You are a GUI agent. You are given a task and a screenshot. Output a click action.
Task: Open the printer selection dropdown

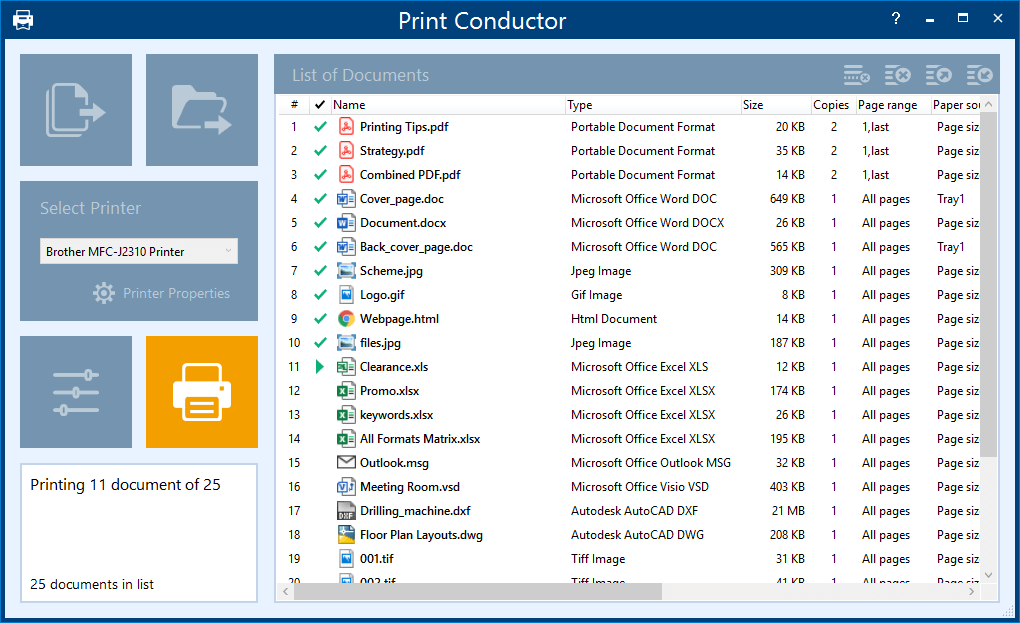228,251
